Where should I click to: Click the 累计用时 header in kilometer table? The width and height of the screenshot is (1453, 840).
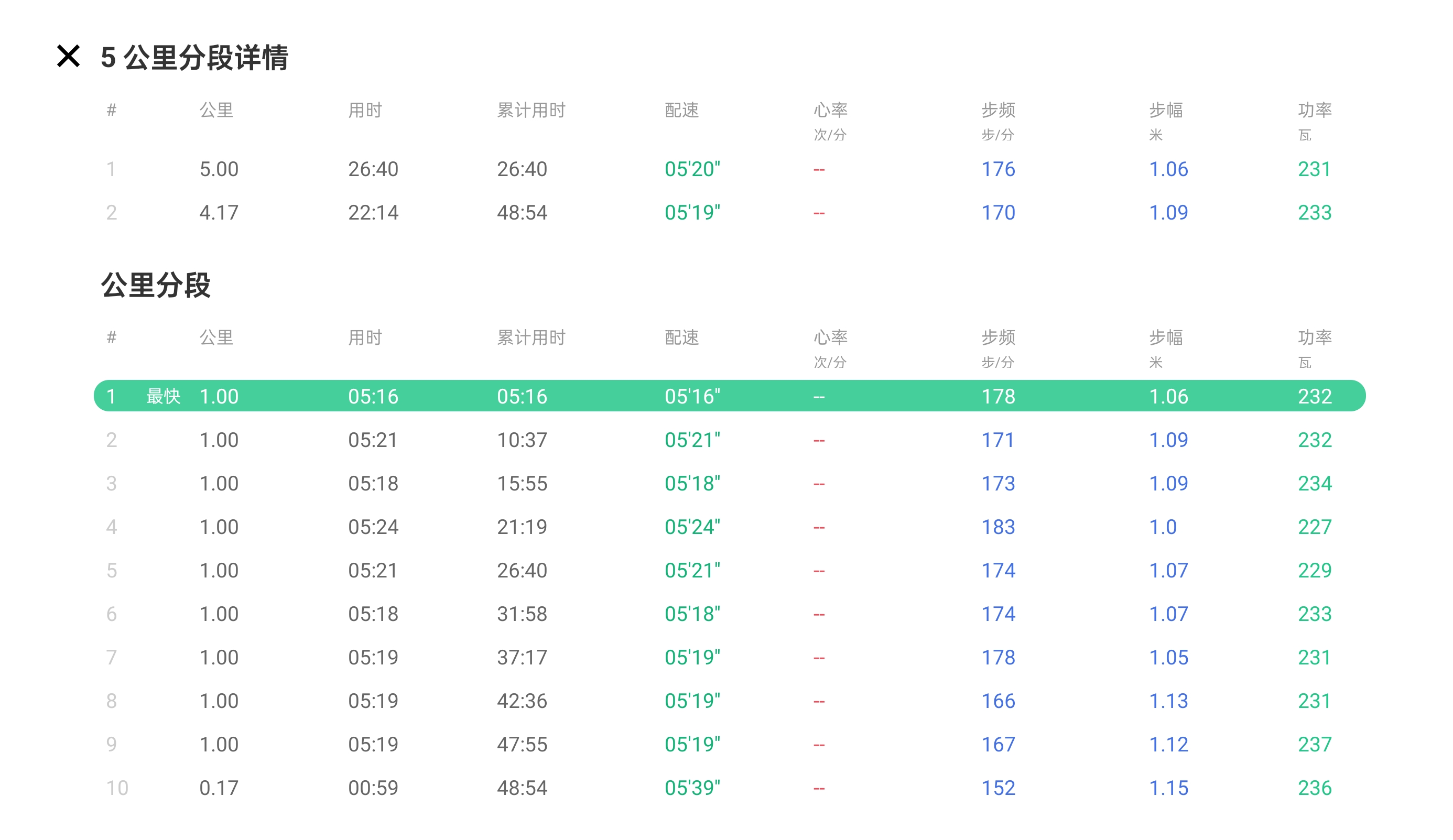point(531,337)
